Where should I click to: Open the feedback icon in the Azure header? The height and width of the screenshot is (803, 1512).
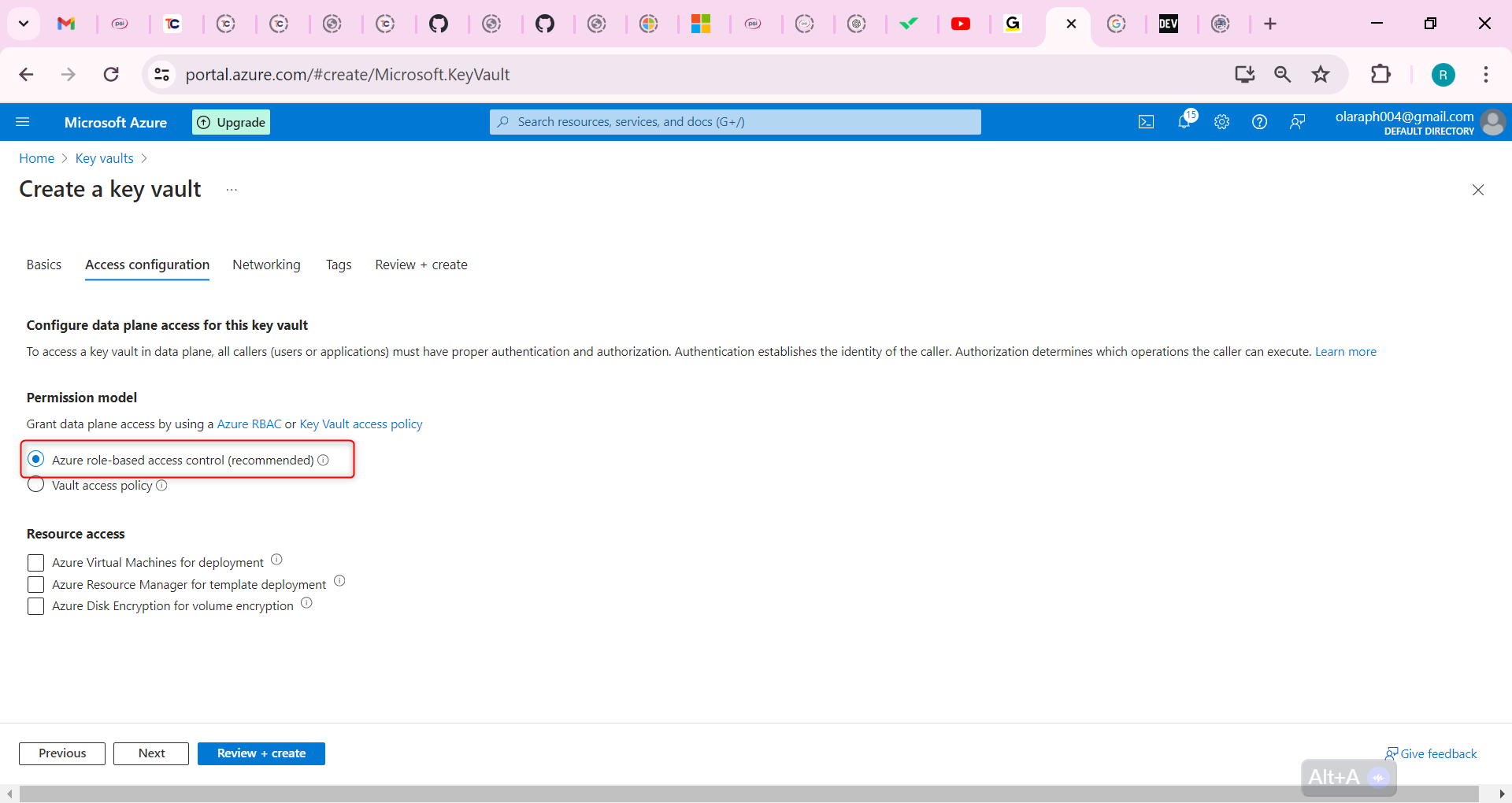pos(1297,121)
